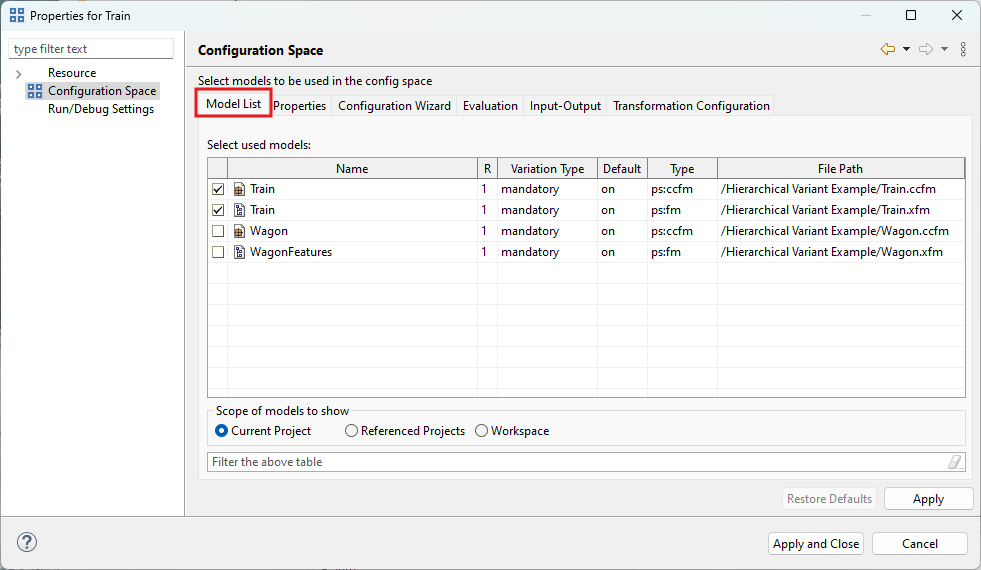Image resolution: width=981 pixels, height=570 pixels.
Task: Click the Configuration Space icon in sidebar
Action: click(35, 91)
